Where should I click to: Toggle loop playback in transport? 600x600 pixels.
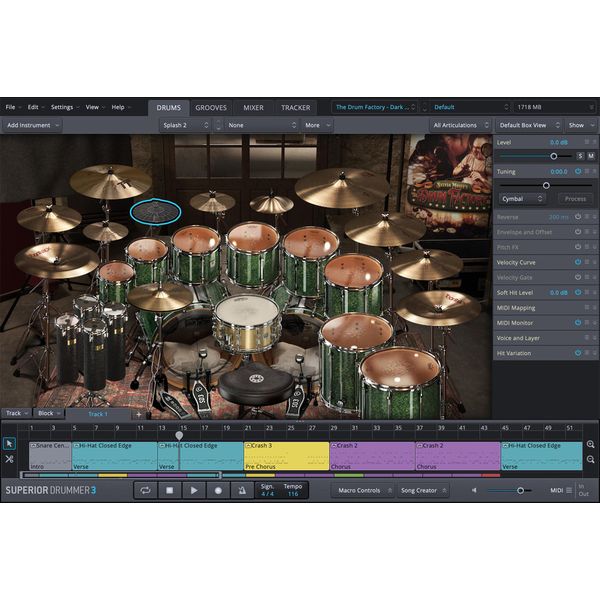click(145, 490)
